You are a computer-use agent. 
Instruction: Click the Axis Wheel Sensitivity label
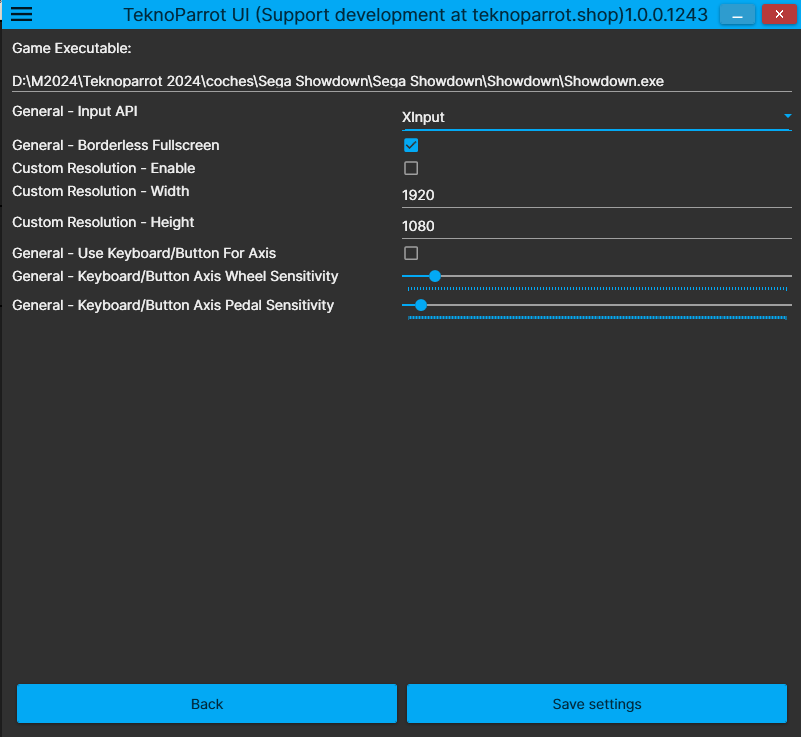[175, 276]
